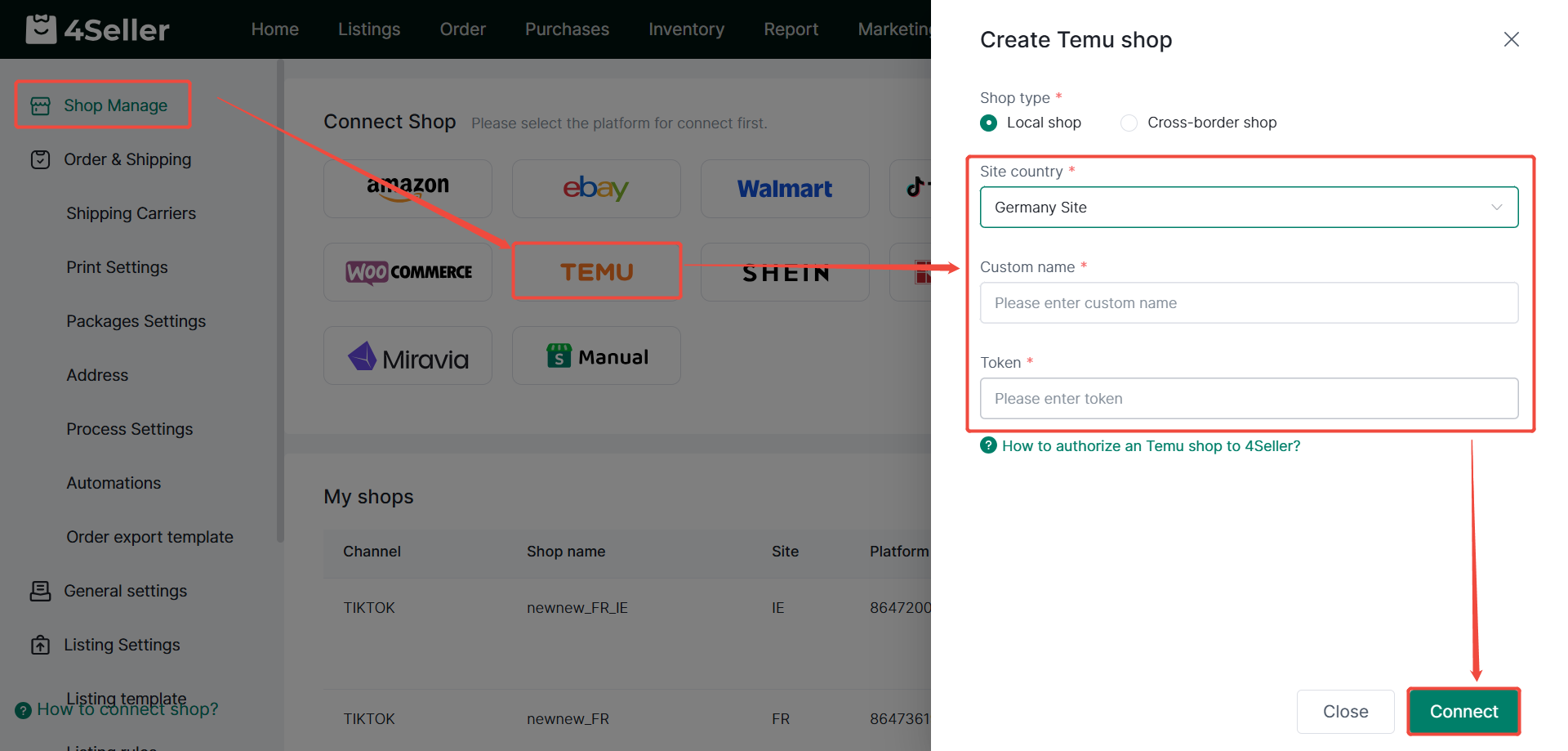
Task: Select the Amazon platform card
Action: pyautogui.click(x=408, y=189)
